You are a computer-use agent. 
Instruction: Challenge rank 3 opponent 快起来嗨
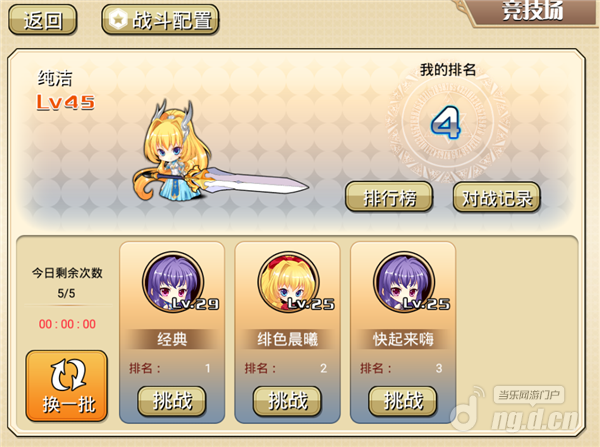(403, 401)
